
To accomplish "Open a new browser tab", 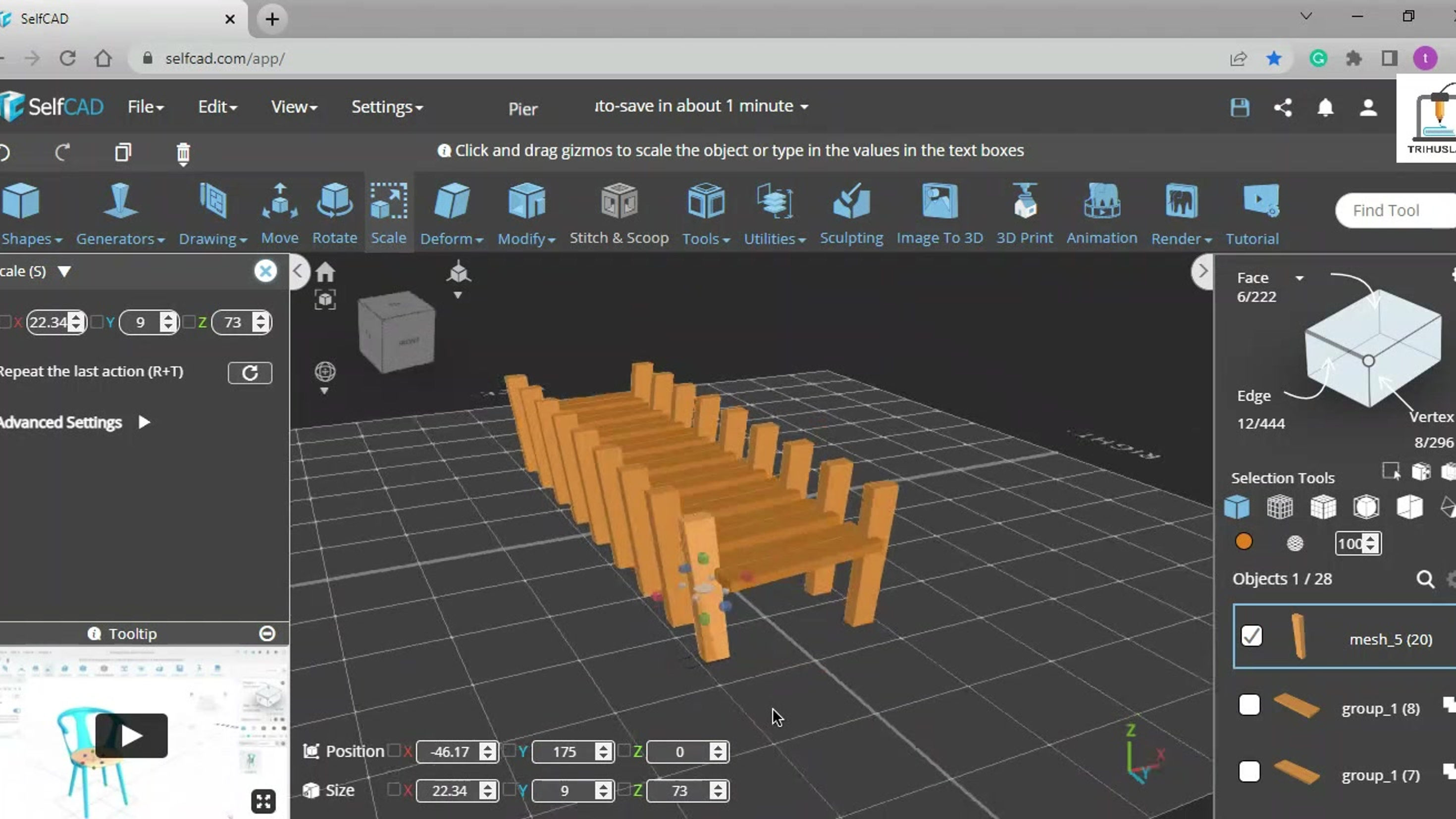I will point(272,19).
